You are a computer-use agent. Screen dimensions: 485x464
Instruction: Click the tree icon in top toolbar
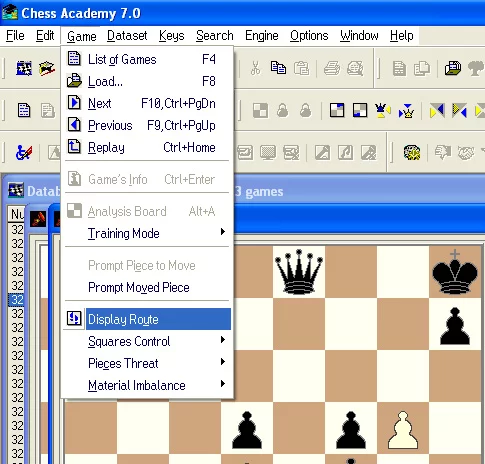(476, 68)
